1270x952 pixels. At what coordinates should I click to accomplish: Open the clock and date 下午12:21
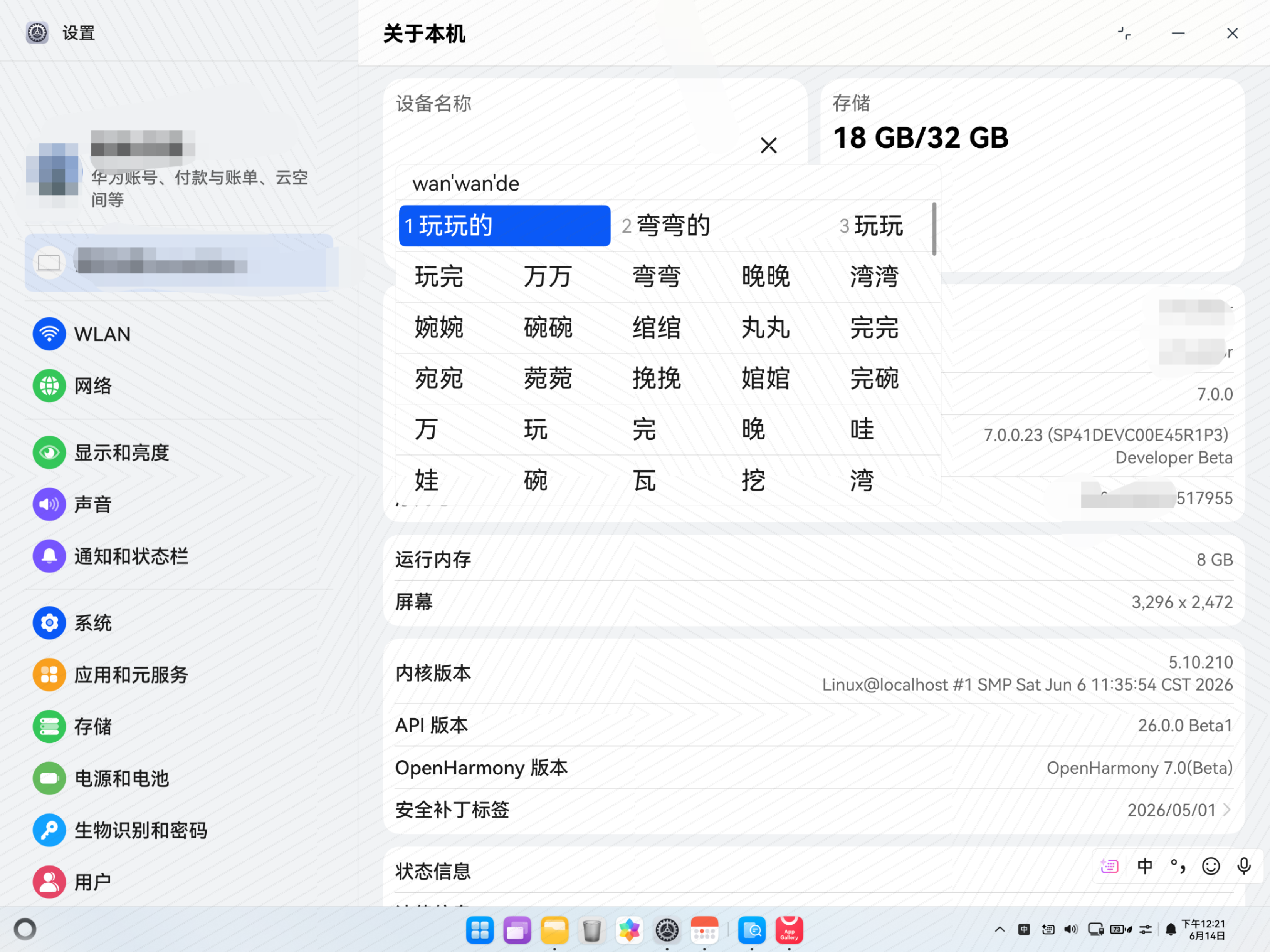tap(1203, 930)
